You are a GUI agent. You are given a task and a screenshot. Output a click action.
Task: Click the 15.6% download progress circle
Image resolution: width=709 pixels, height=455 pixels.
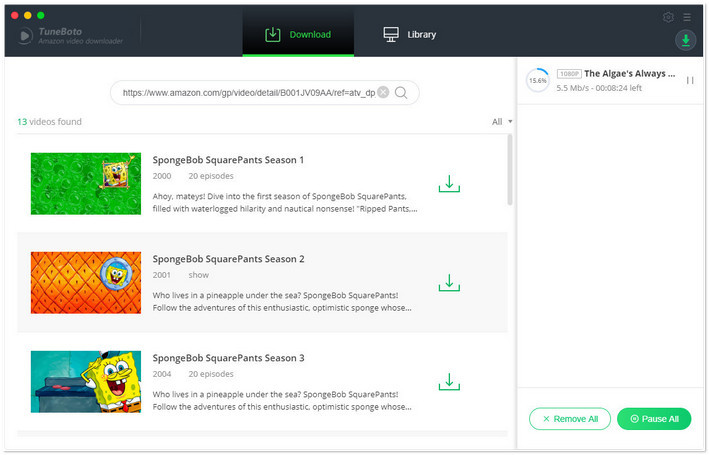coord(538,81)
